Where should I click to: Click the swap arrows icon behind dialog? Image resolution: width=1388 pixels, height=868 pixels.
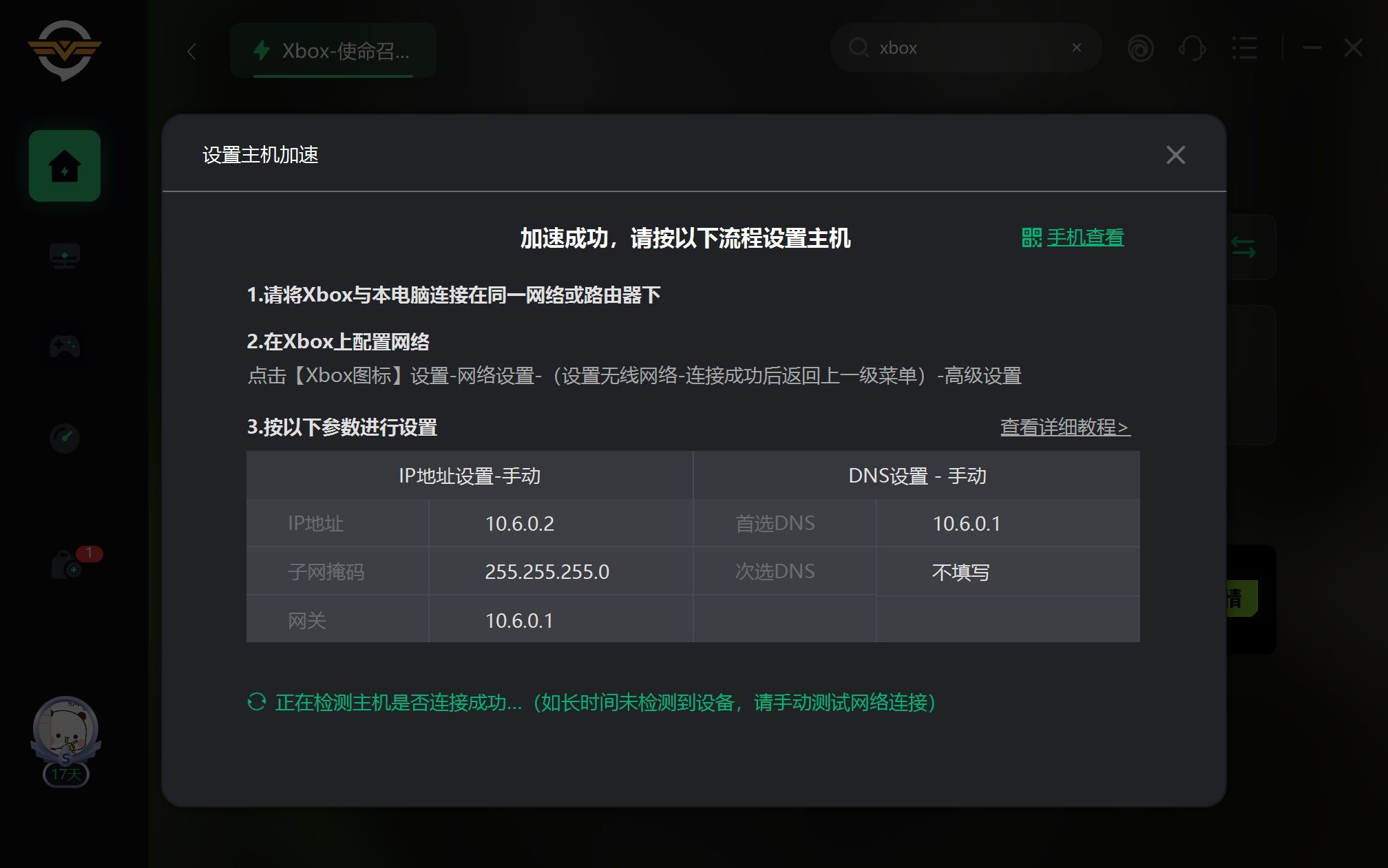pos(1243,247)
